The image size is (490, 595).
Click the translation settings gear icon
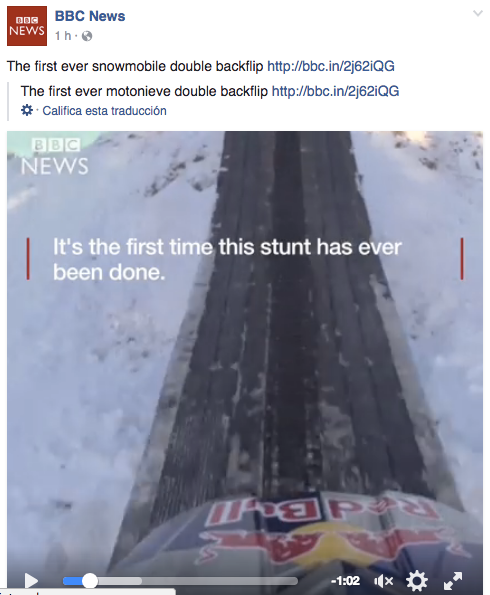point(27,110)
